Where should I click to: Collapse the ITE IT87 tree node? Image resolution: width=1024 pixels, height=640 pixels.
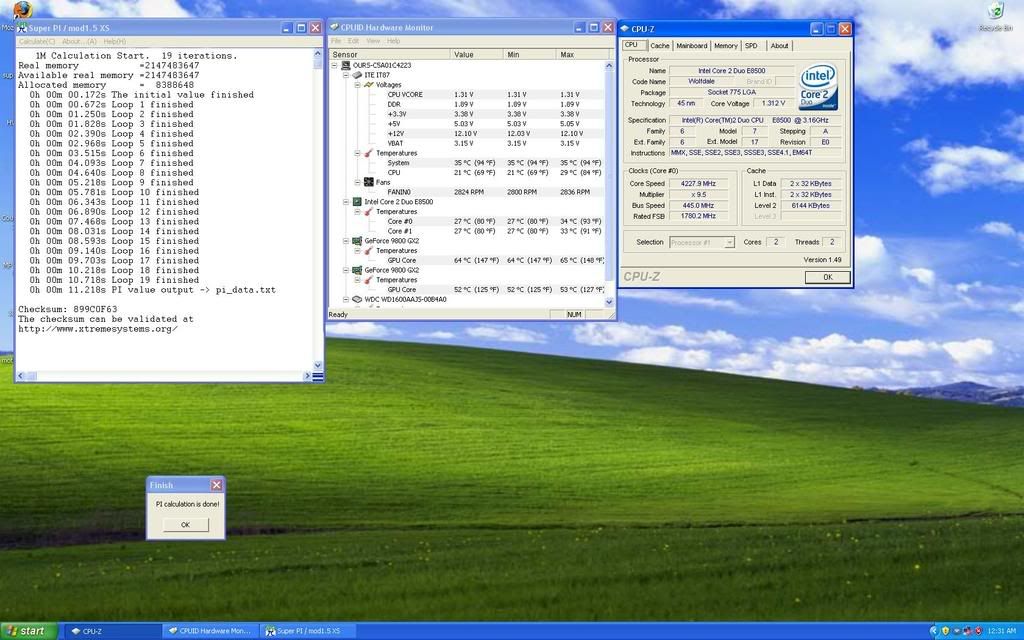[x=346, y=75]
